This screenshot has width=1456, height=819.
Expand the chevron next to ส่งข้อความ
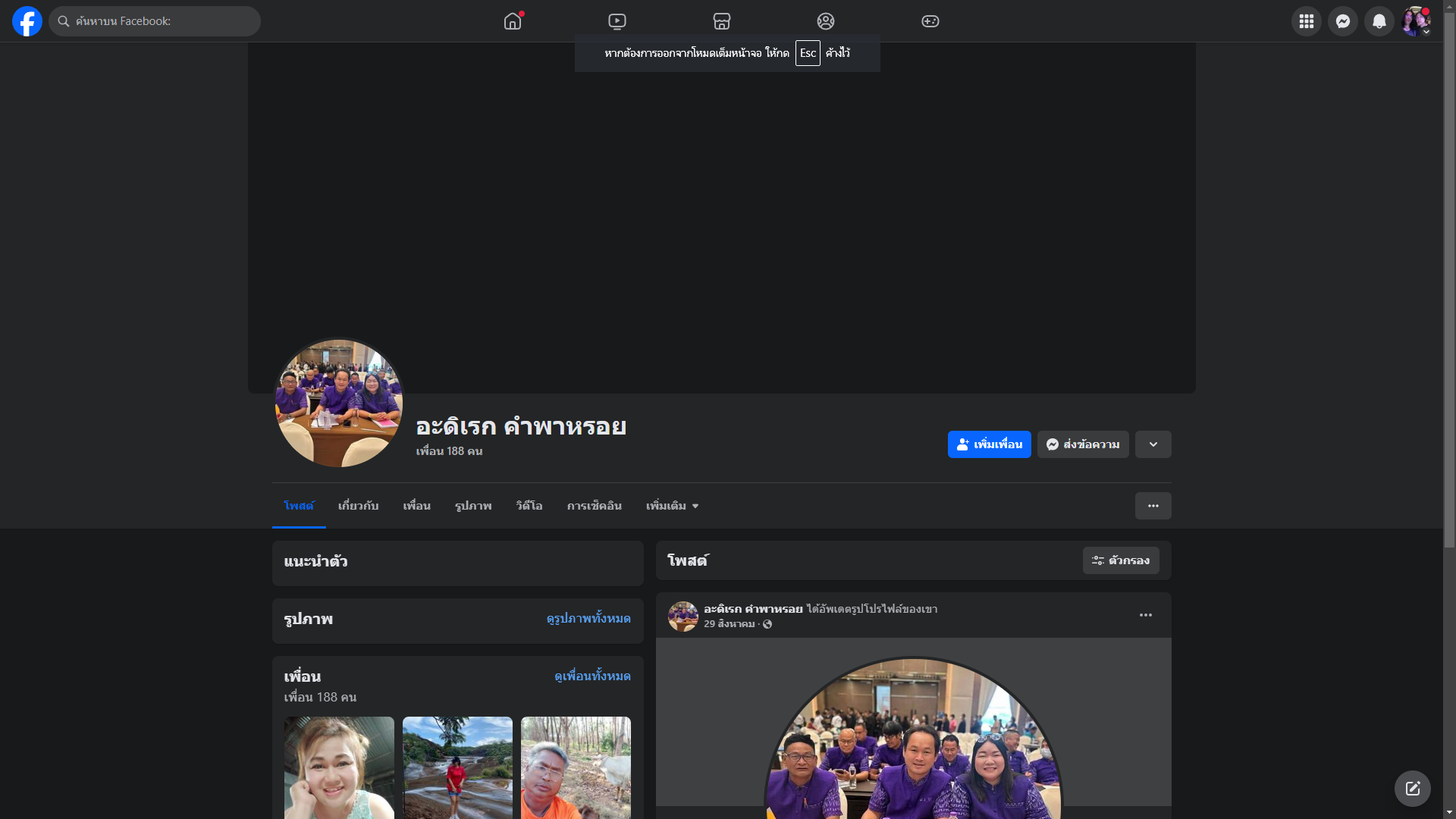pyautogui.click(x=1153, y=444)
